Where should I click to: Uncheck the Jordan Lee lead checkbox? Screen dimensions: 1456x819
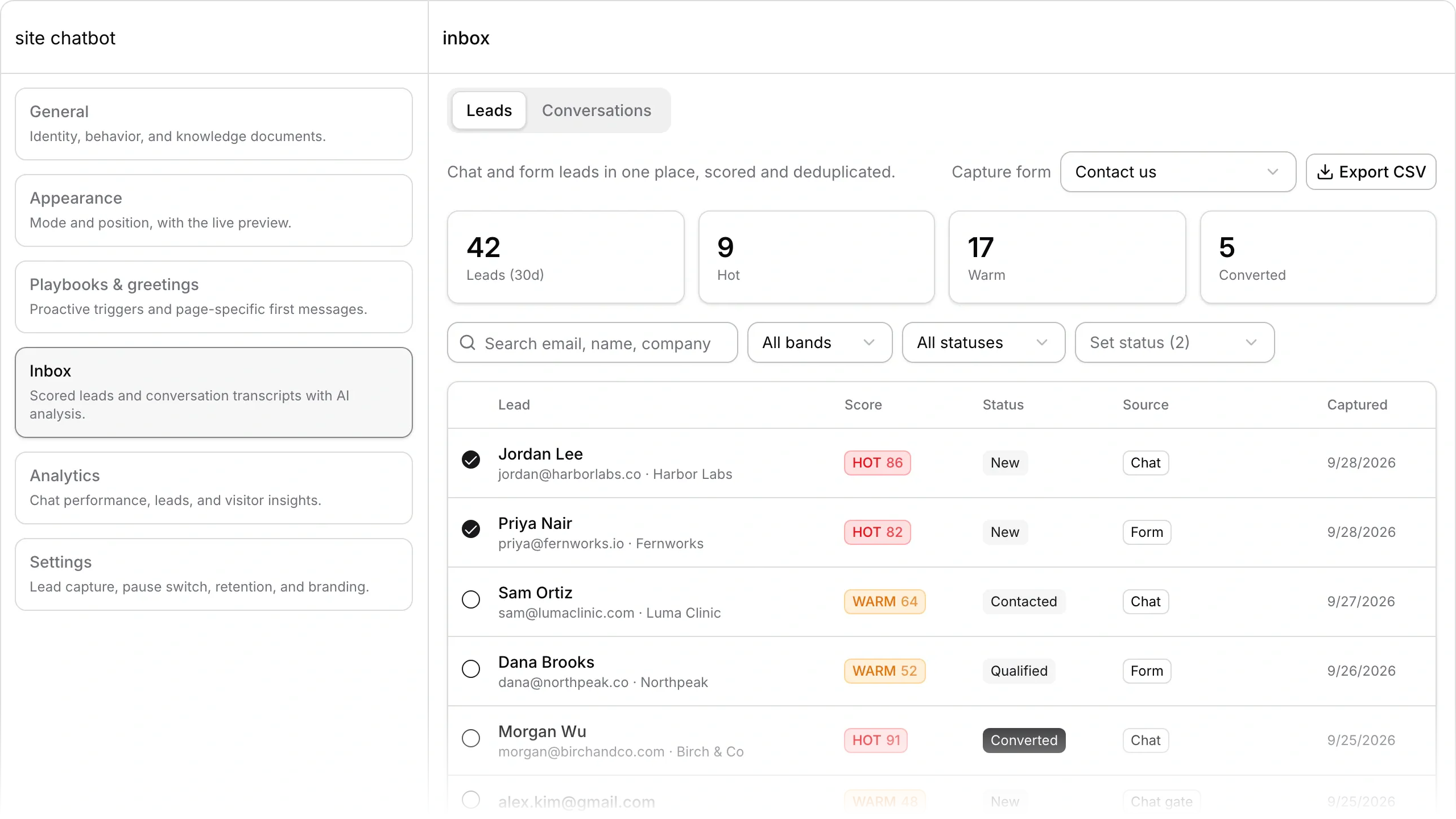(x=471, y=460)
